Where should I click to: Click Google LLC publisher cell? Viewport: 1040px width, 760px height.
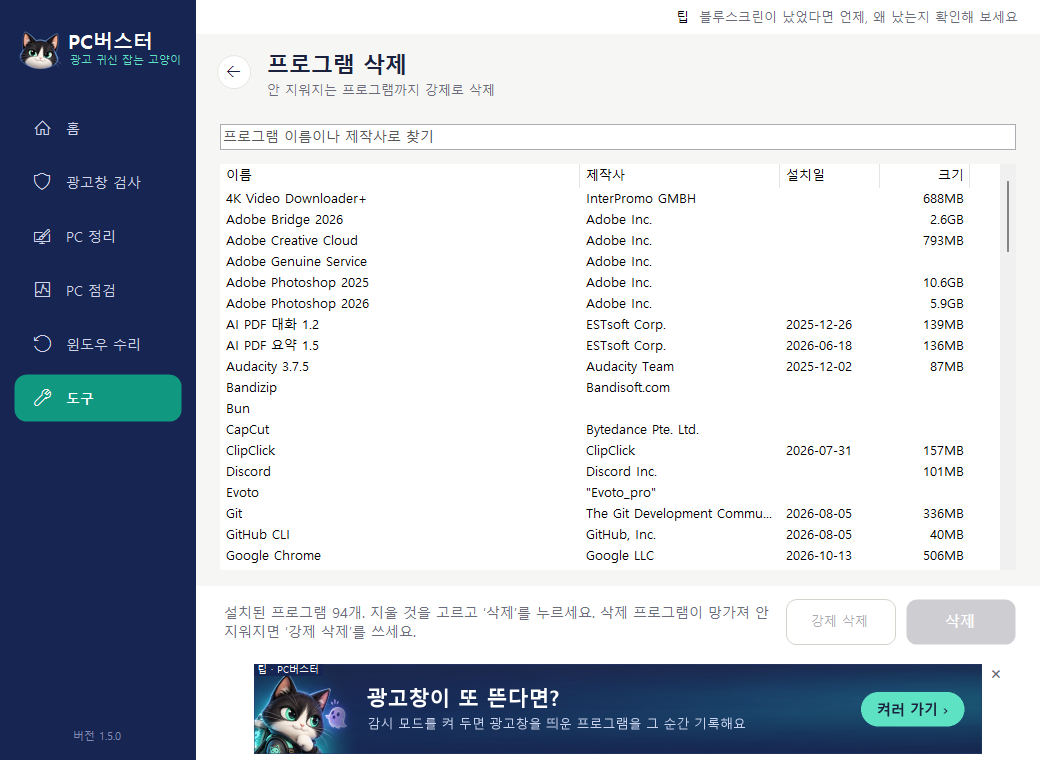(619, 556)
